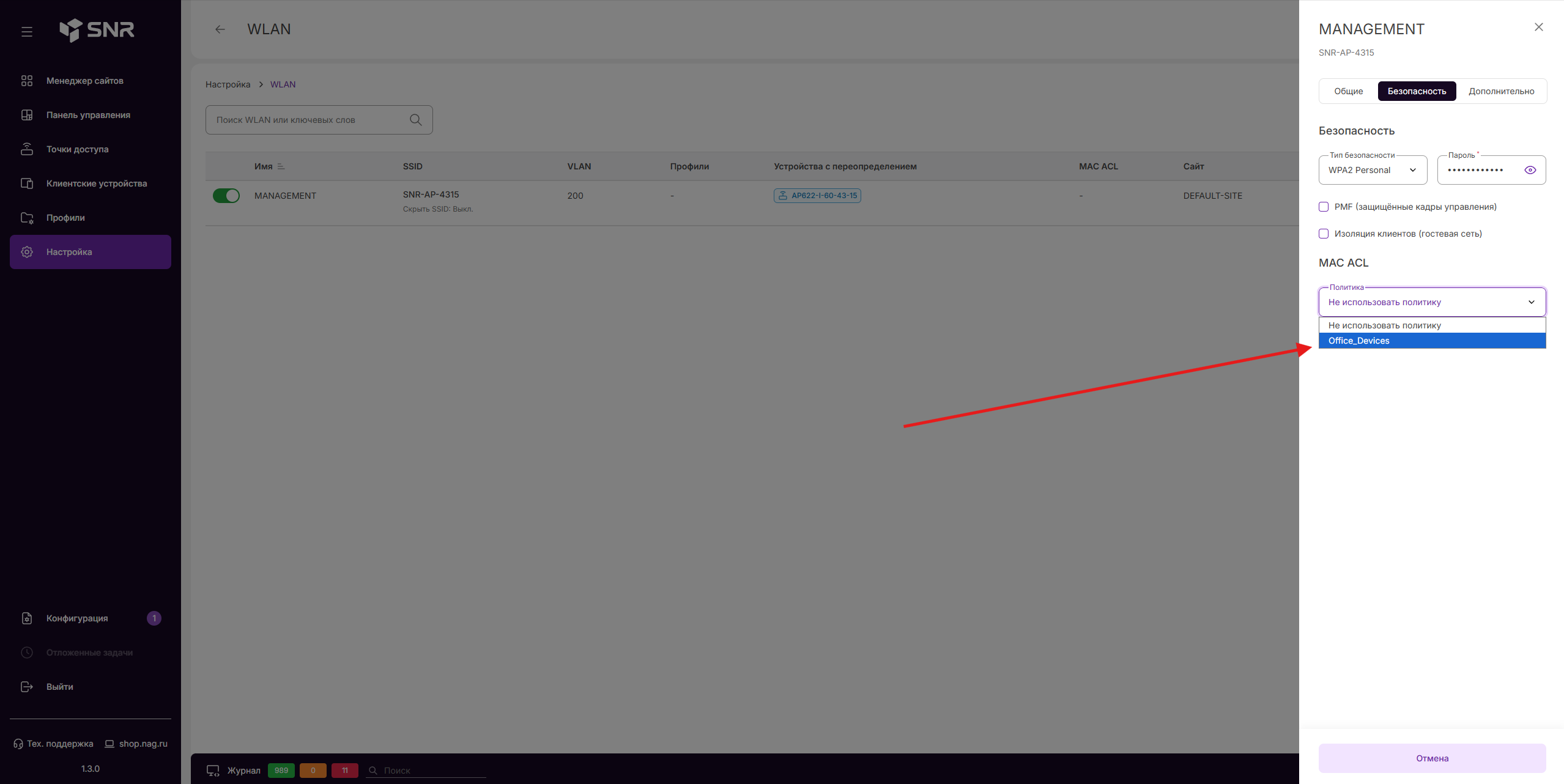The height and width of the screenshot is (784, 1564).
Task: Focus the Журнал Поиск field
Action: (426, 771)
